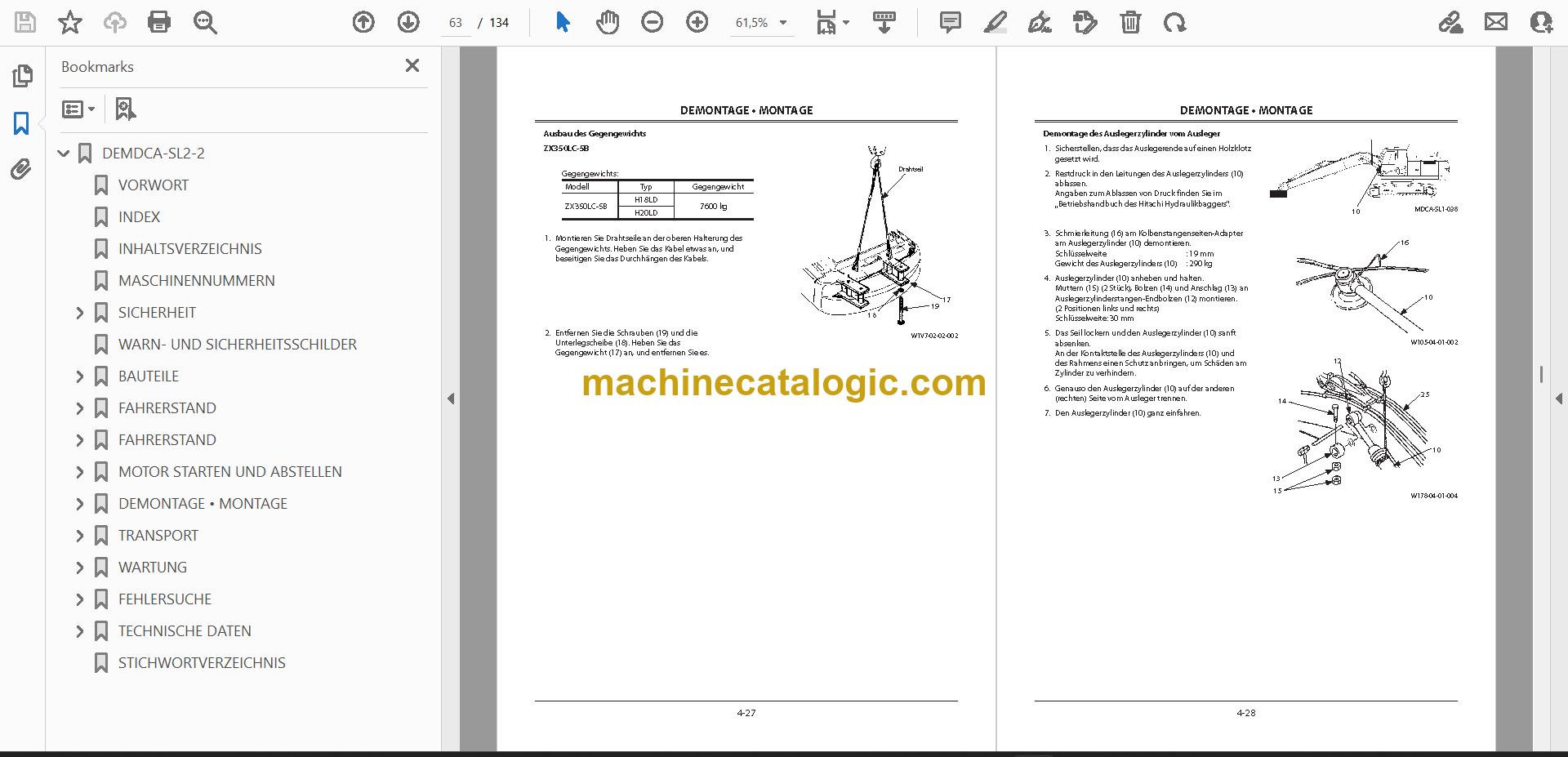Expand the SICHERHEIT bookmark
1568x757 pixels.
80,313
